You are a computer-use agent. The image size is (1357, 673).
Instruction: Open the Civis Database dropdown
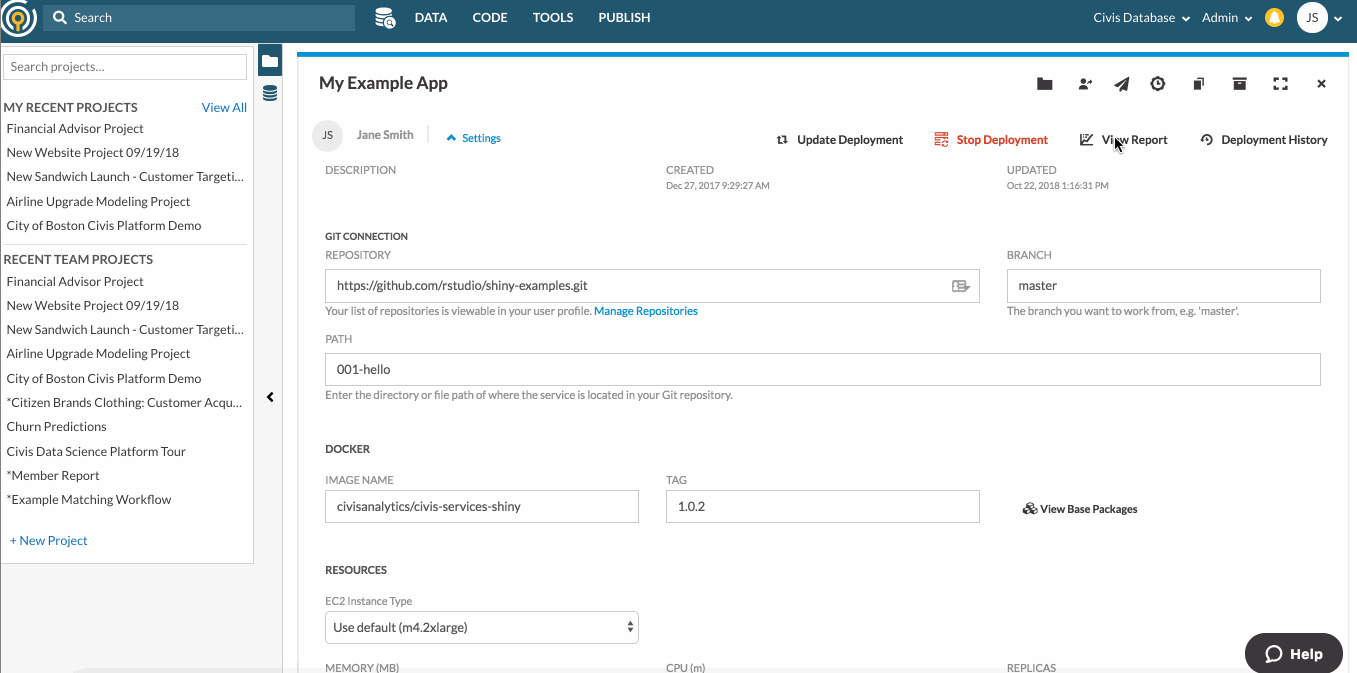pos(1139,17)
